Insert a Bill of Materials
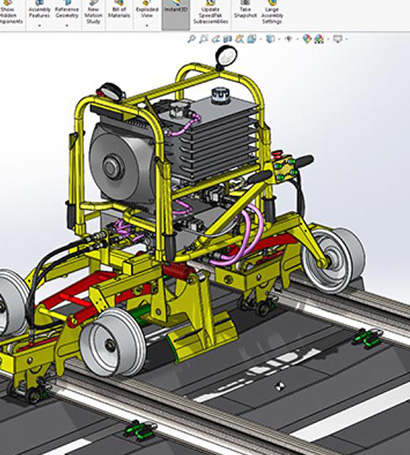 coord(119,10)
